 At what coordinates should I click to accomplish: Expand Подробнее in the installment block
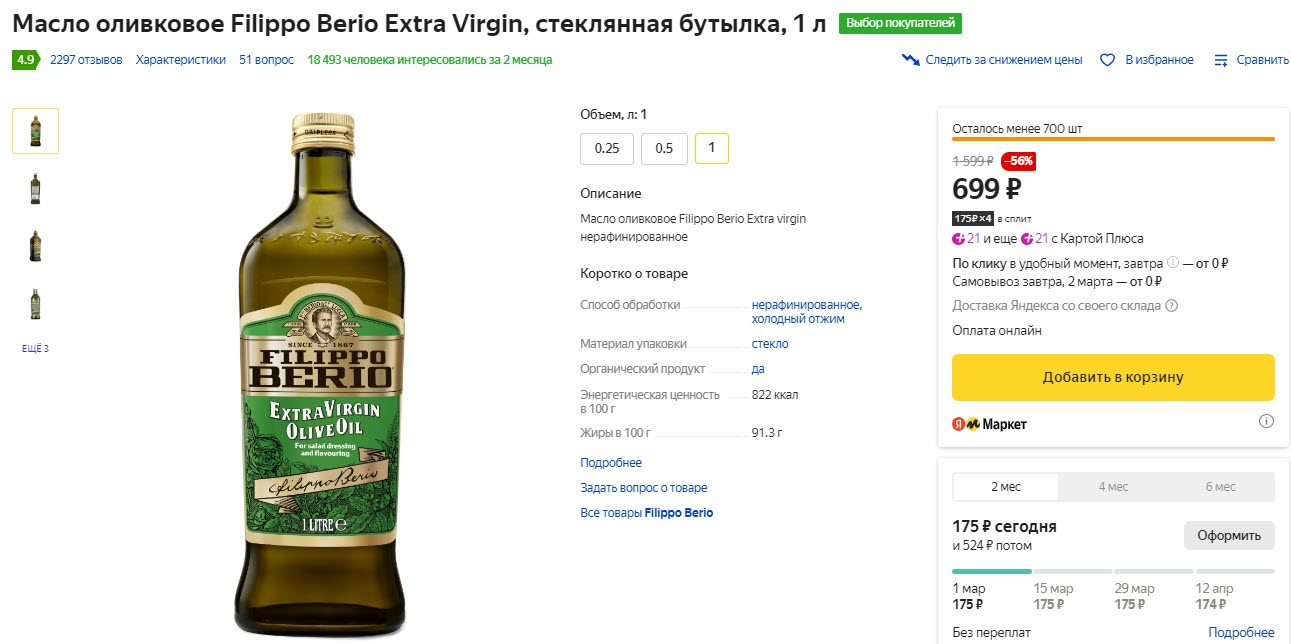[1241, 632]
